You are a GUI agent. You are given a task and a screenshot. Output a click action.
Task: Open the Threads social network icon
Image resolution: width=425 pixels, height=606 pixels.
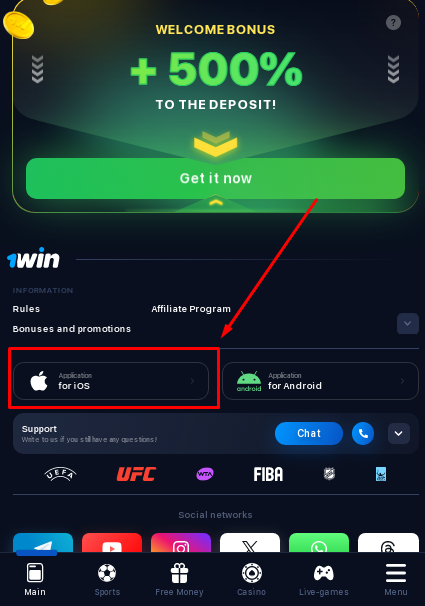tap(388, 543)
